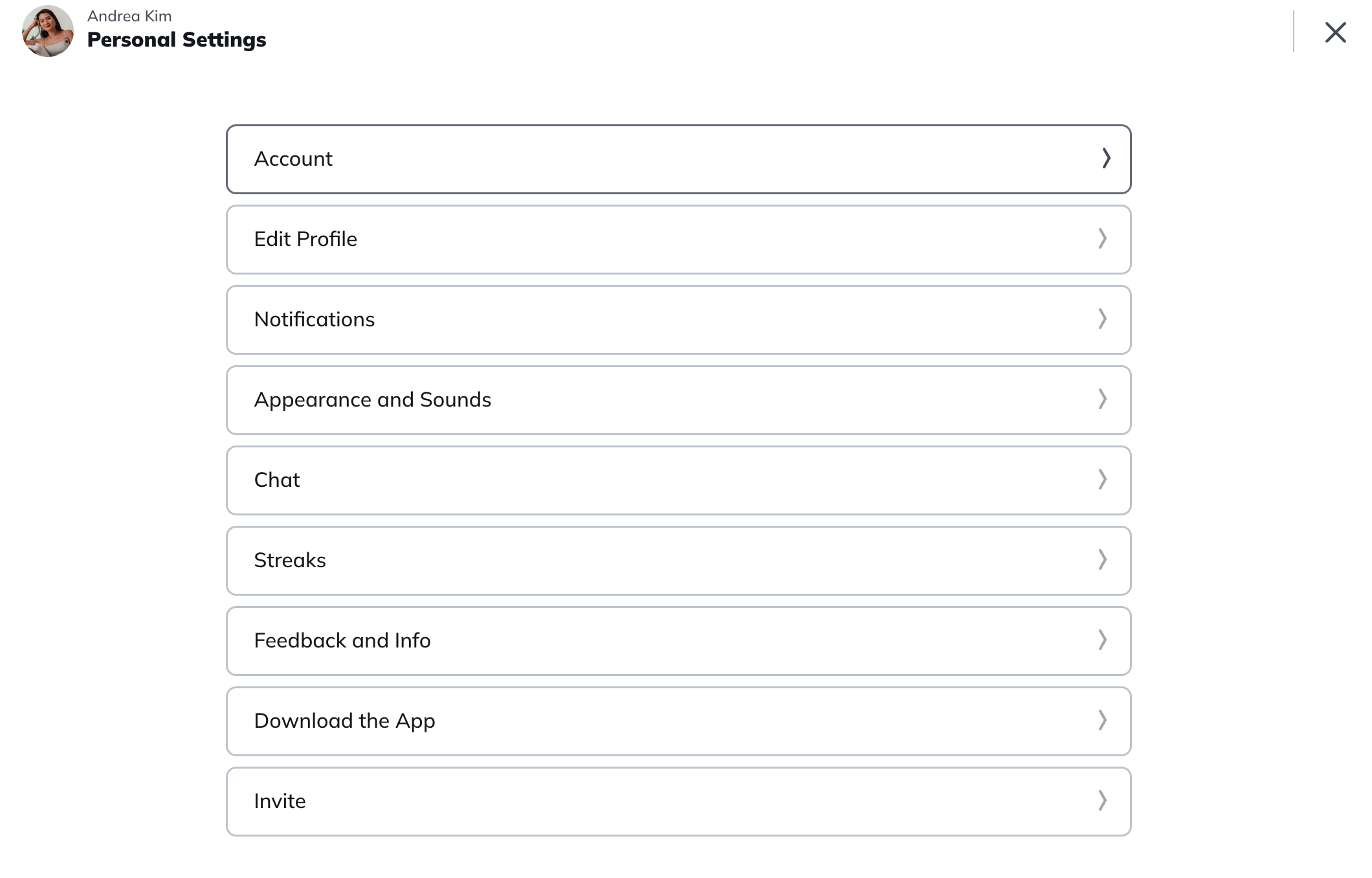Screen dimensions: 1372x878
Task: Open the Streaks settings label
Action: point(289,561)
